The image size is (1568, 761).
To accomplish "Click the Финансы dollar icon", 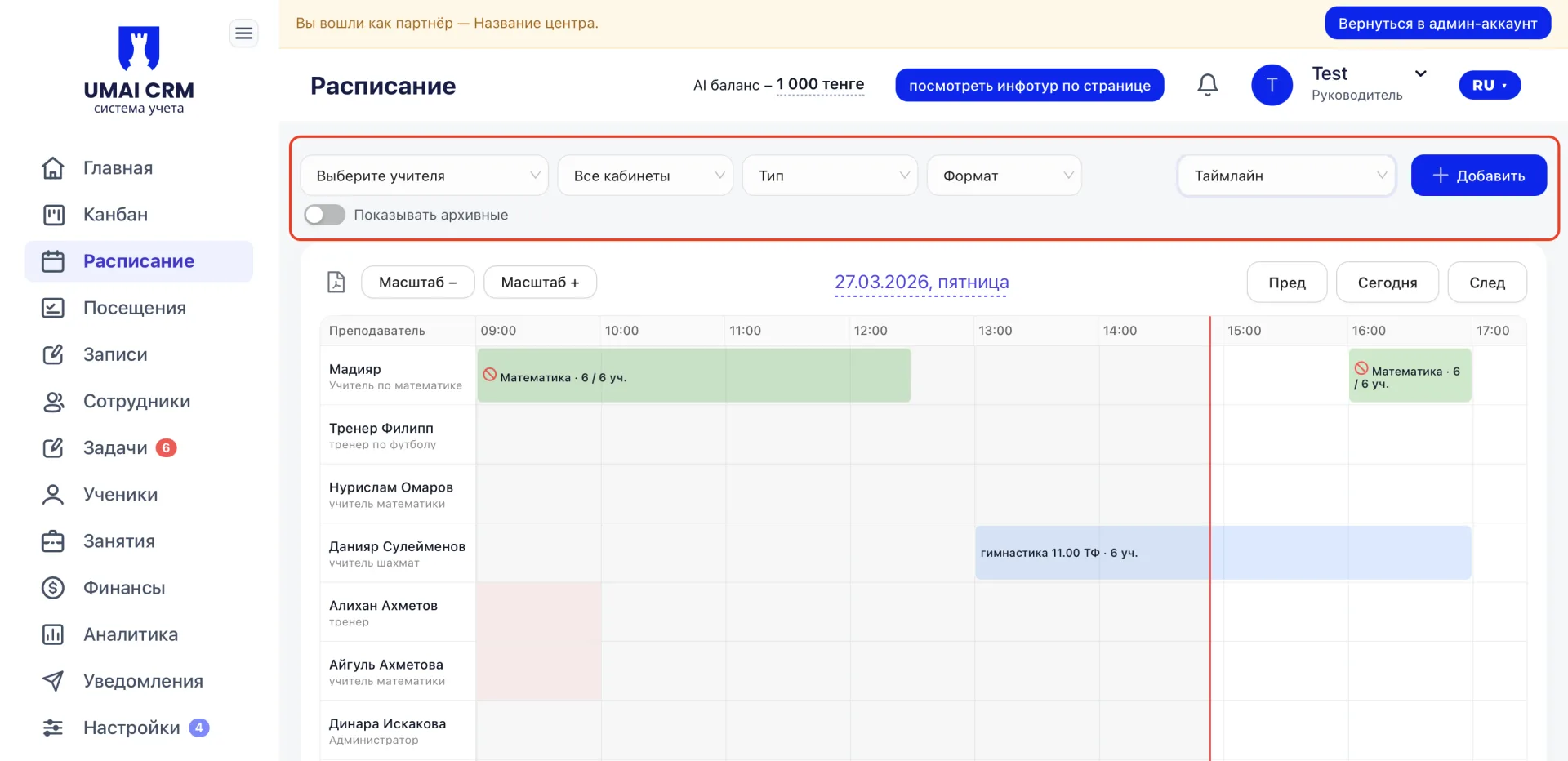I will 53,588.
